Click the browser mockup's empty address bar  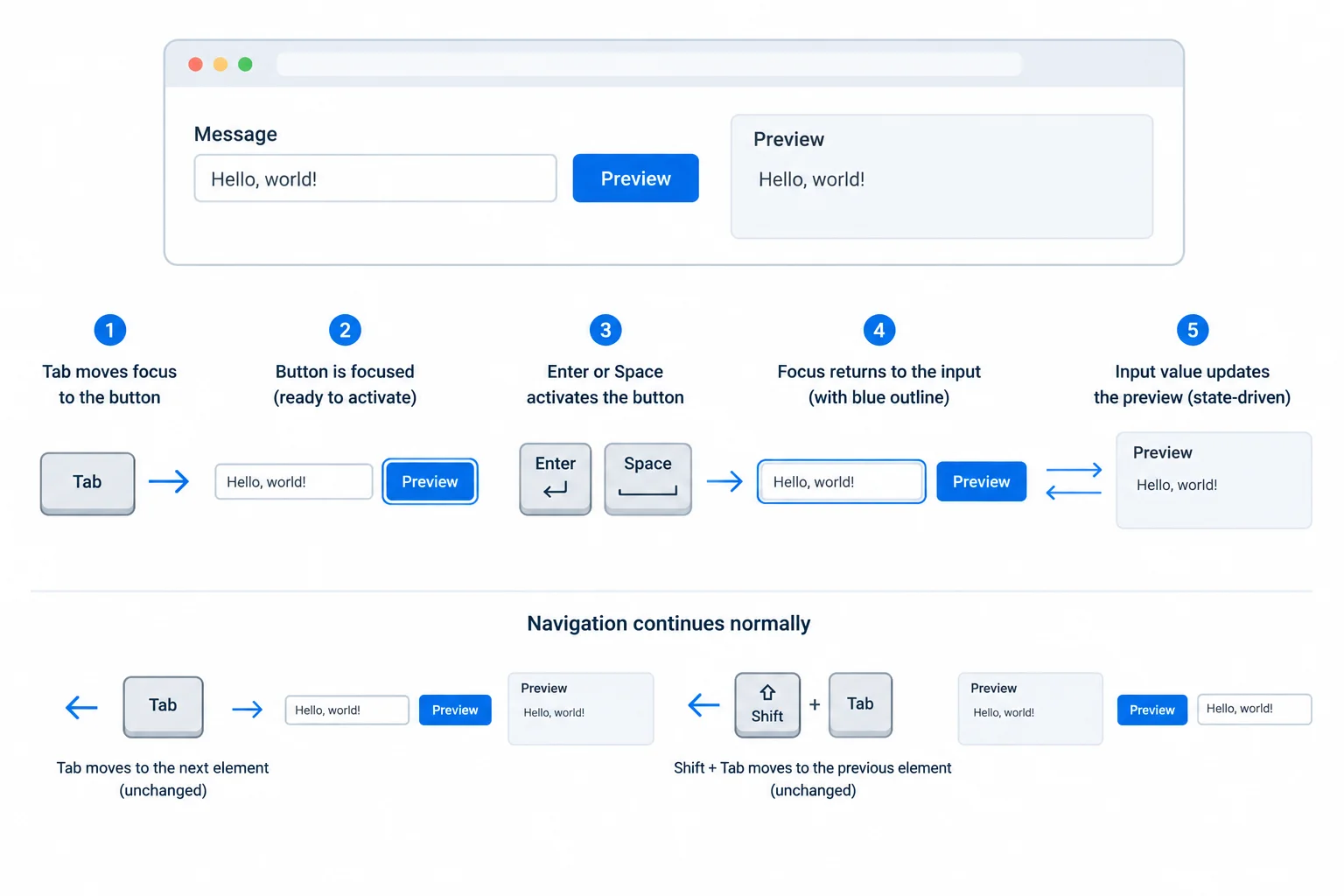tap(649, 64)
